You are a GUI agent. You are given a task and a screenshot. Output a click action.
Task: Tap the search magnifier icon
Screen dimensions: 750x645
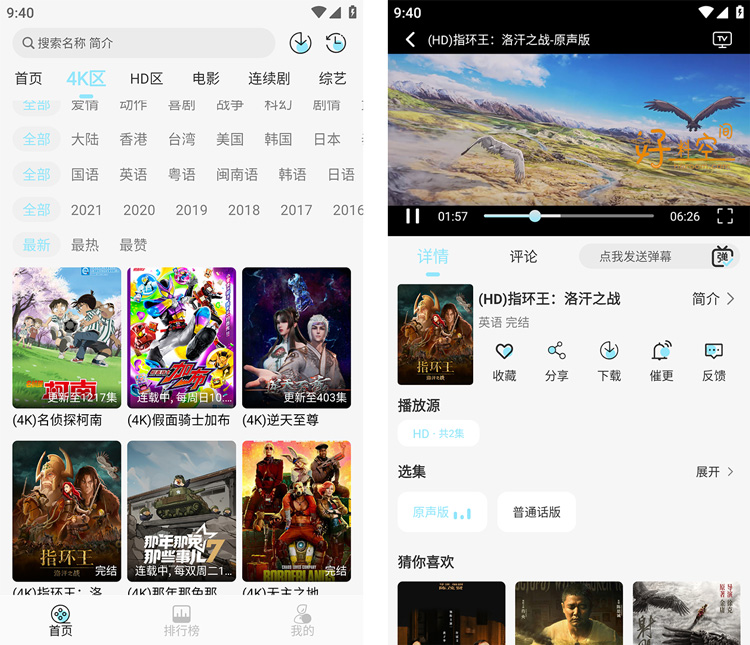(x=28, y=43)
